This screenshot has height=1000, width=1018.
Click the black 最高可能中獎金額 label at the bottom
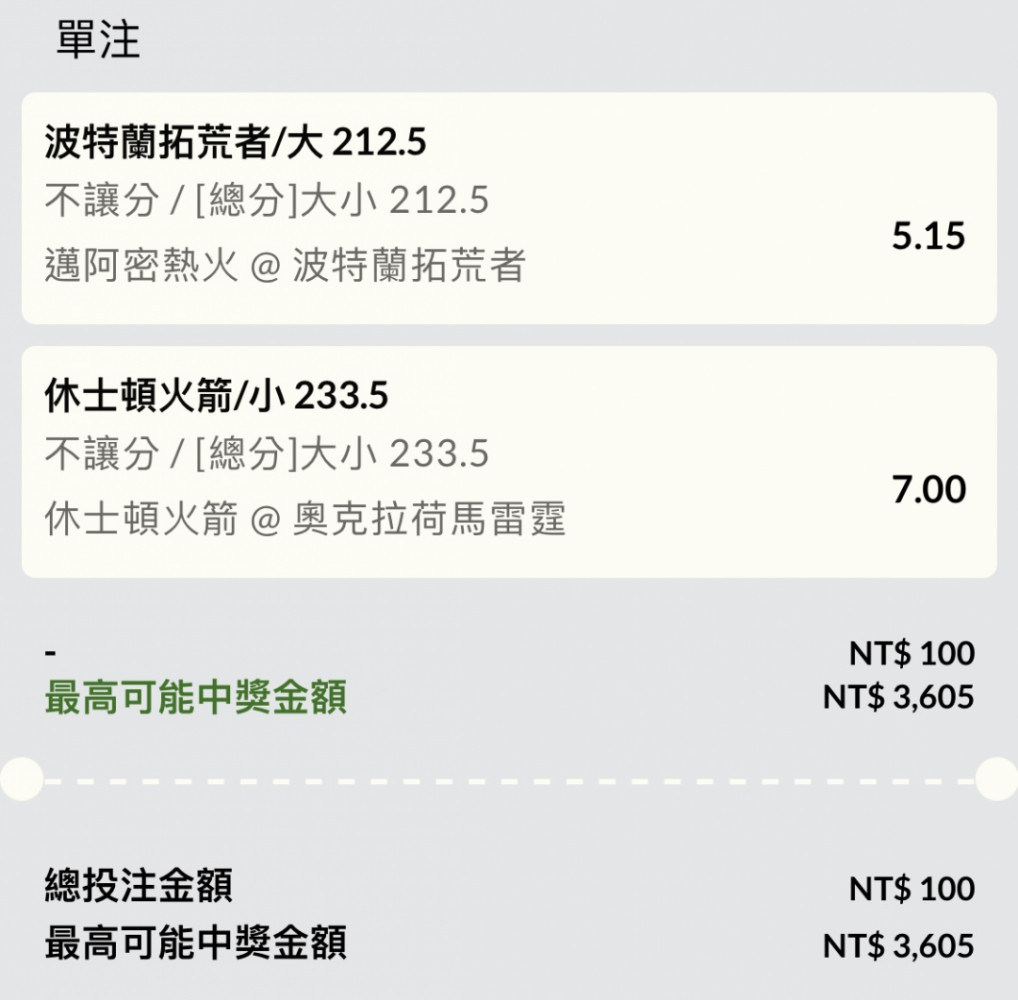click(x=196, y=943)
